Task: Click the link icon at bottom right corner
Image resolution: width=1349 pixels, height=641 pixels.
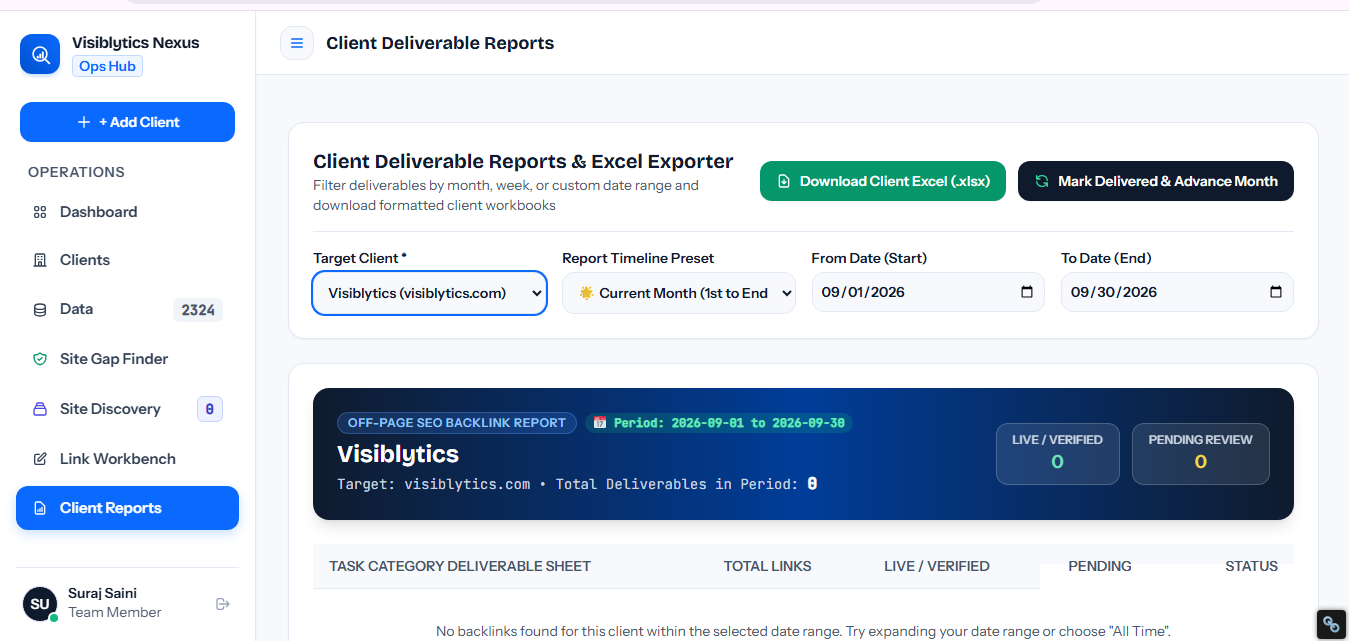Action: tap(1330, 623)
